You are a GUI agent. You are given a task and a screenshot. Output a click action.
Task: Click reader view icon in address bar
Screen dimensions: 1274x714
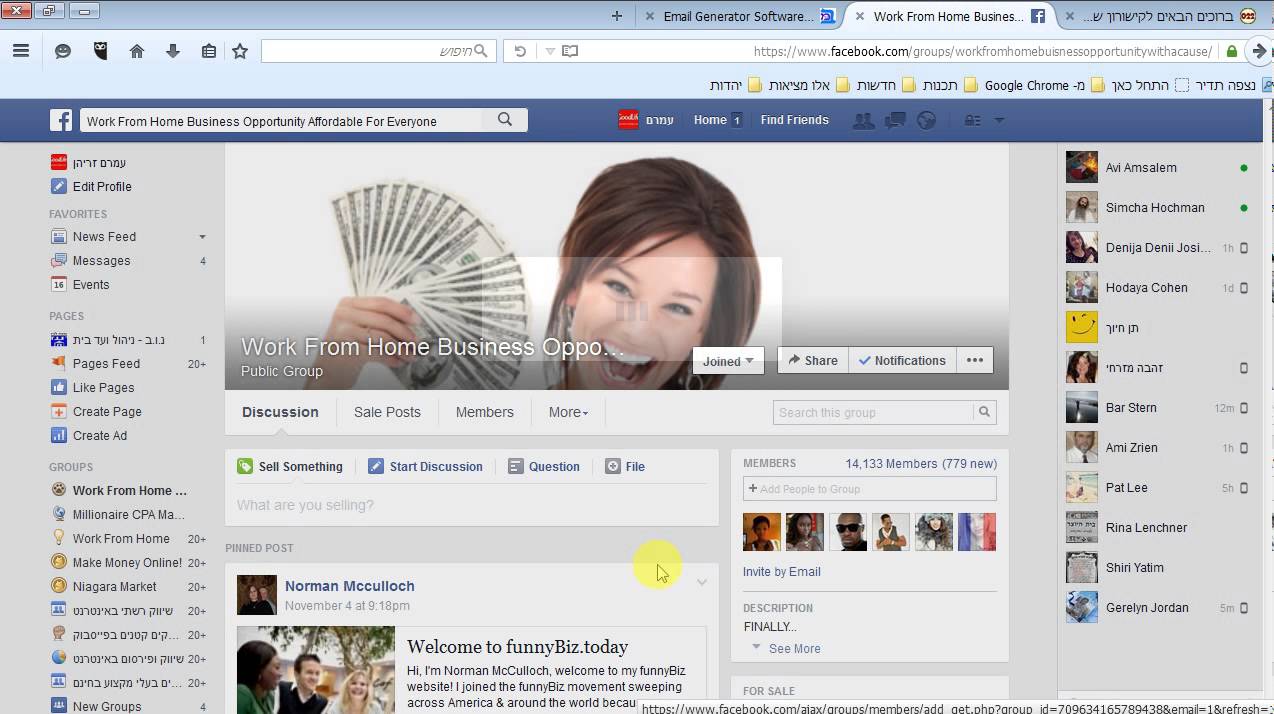pyautogui.click(x=570, y=51)
